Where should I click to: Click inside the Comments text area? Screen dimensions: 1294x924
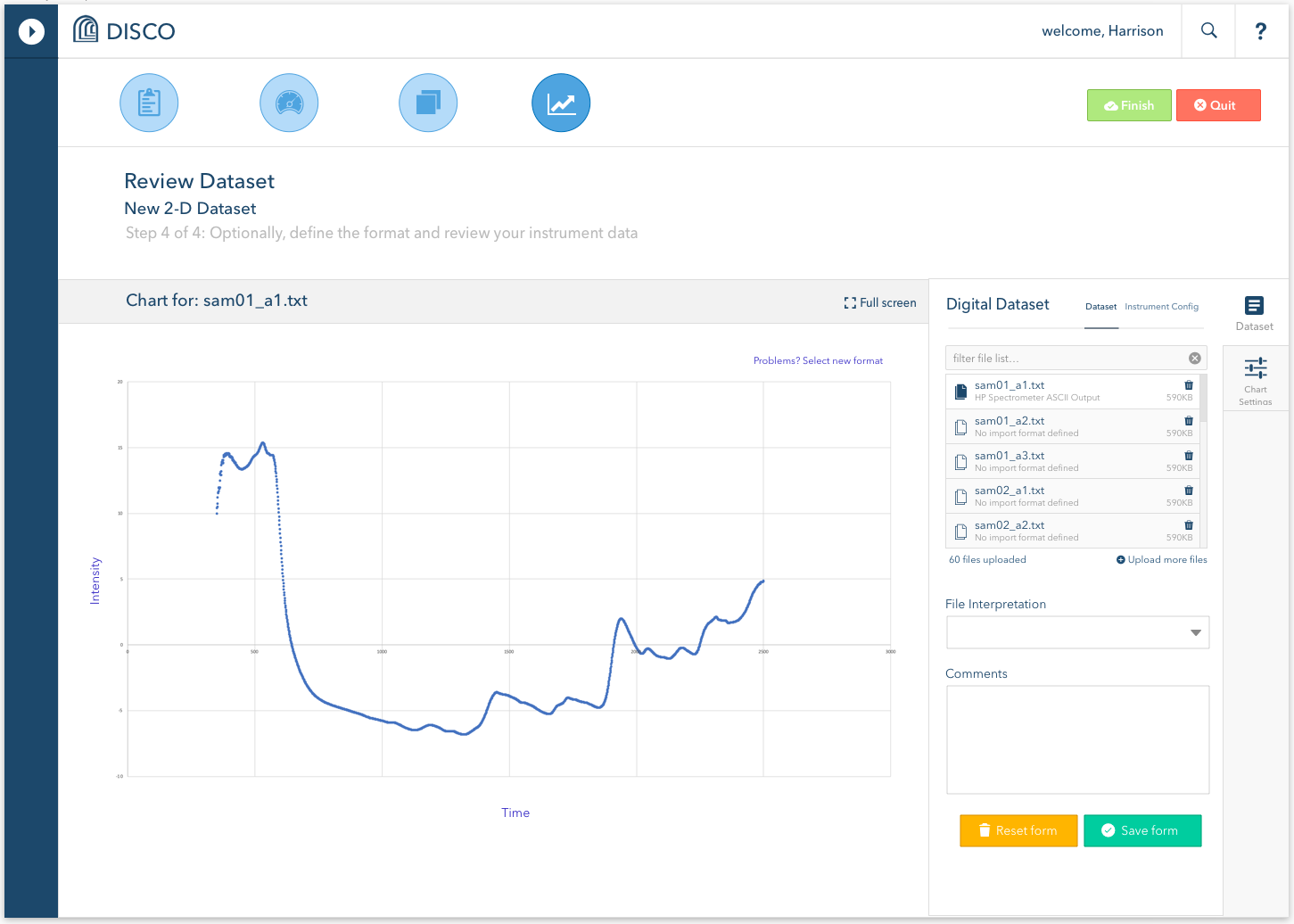[x=1076, y=738]
